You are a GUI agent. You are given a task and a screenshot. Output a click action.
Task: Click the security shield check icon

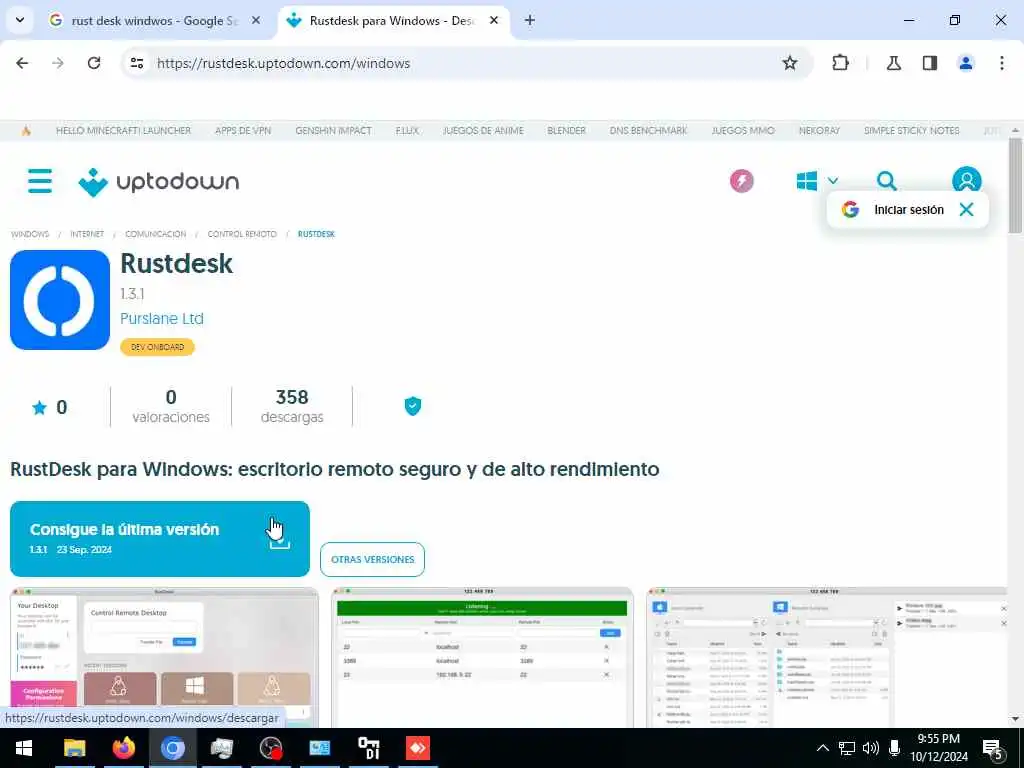[413, 406]
